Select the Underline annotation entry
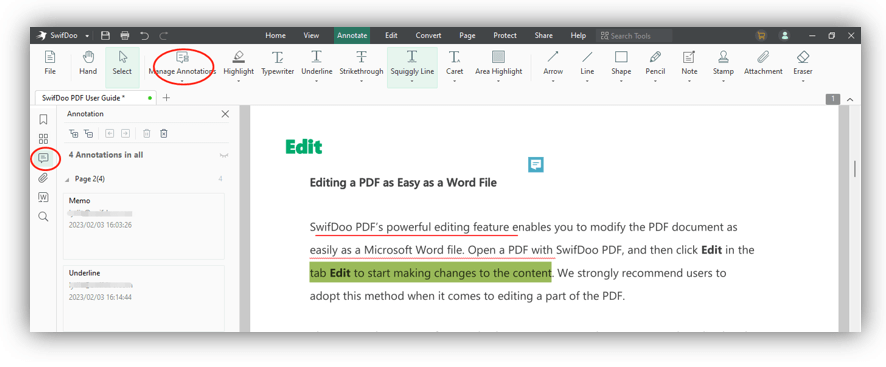This screenshot has height=367, width=886. click(144, 298)
